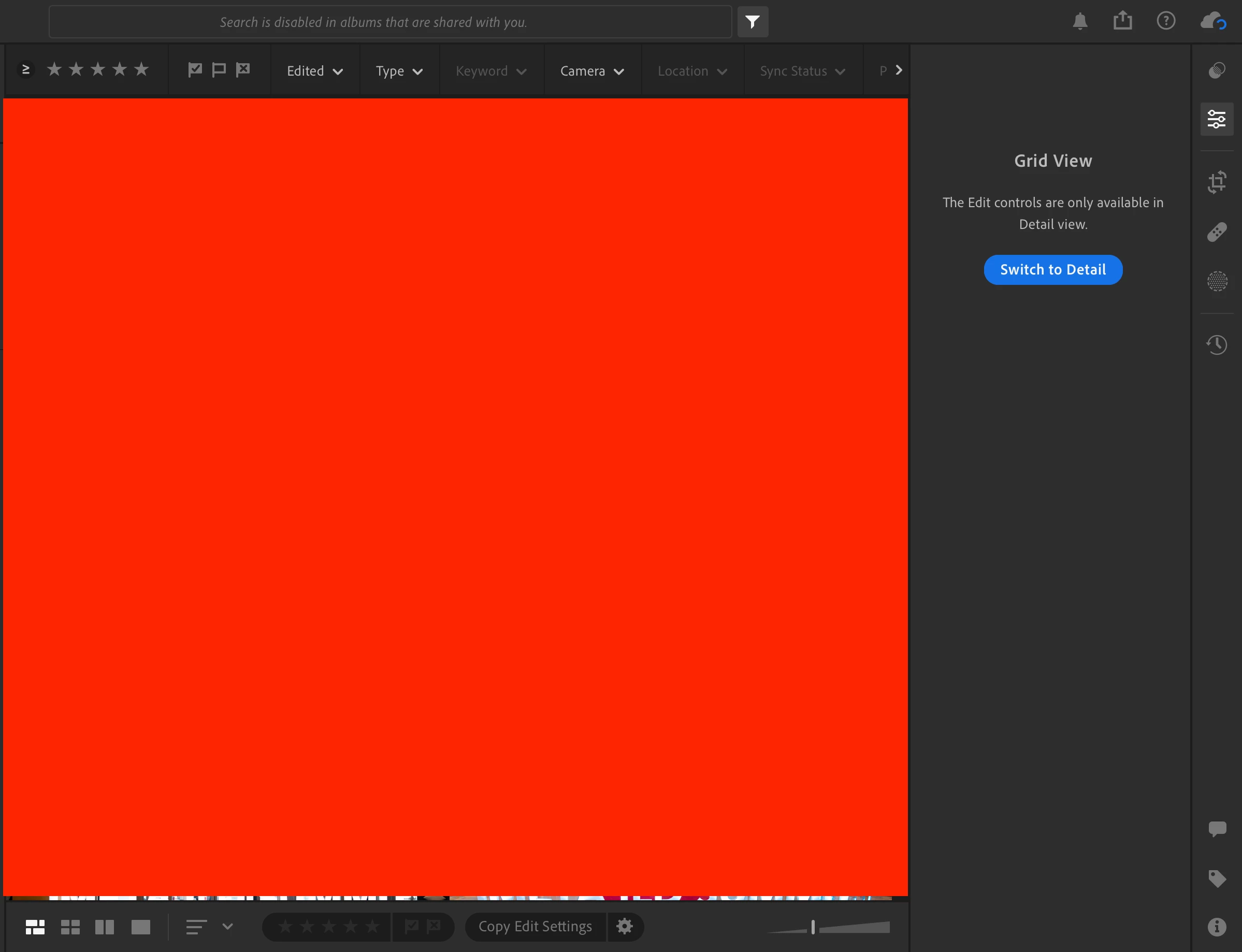Open the Presets panel icon

click(x=1217, y=70)
